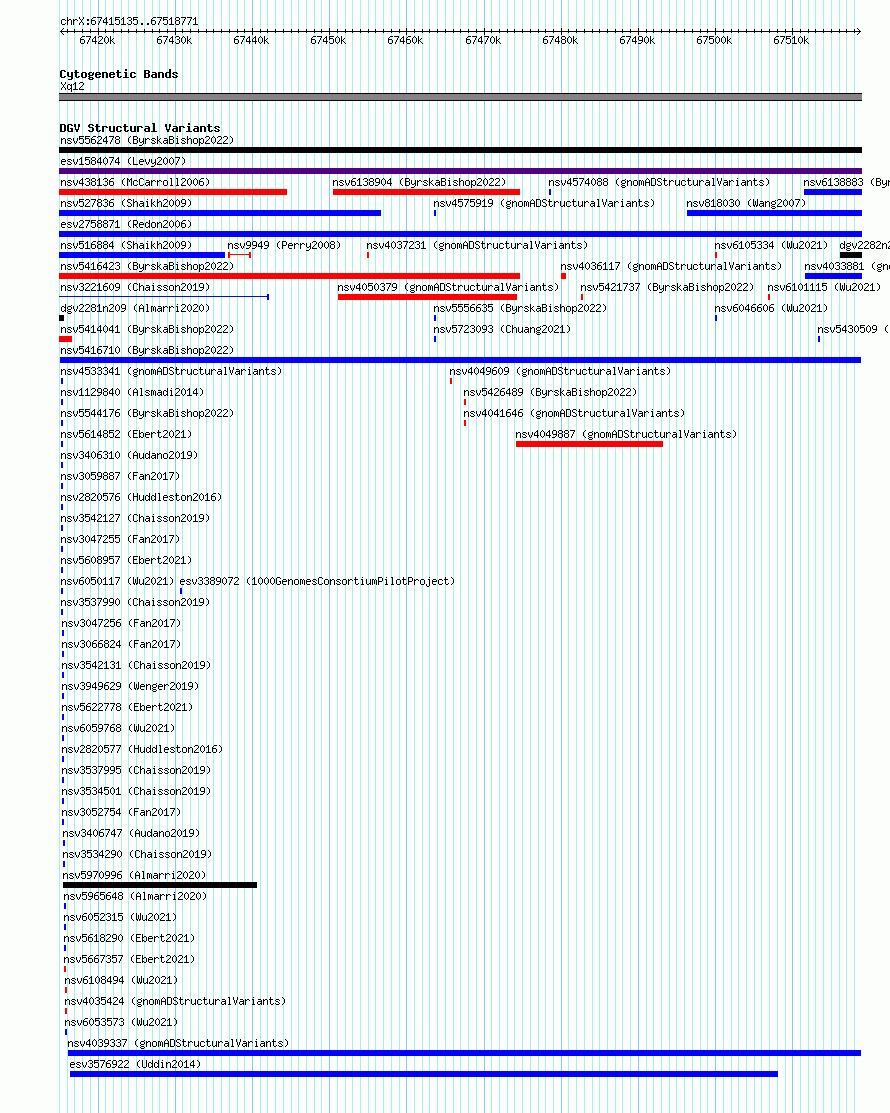Click black bar under nsv5970996
The height and width of the screenshot is (1113, 890).
pyautogui.click(x=160, y=885)
